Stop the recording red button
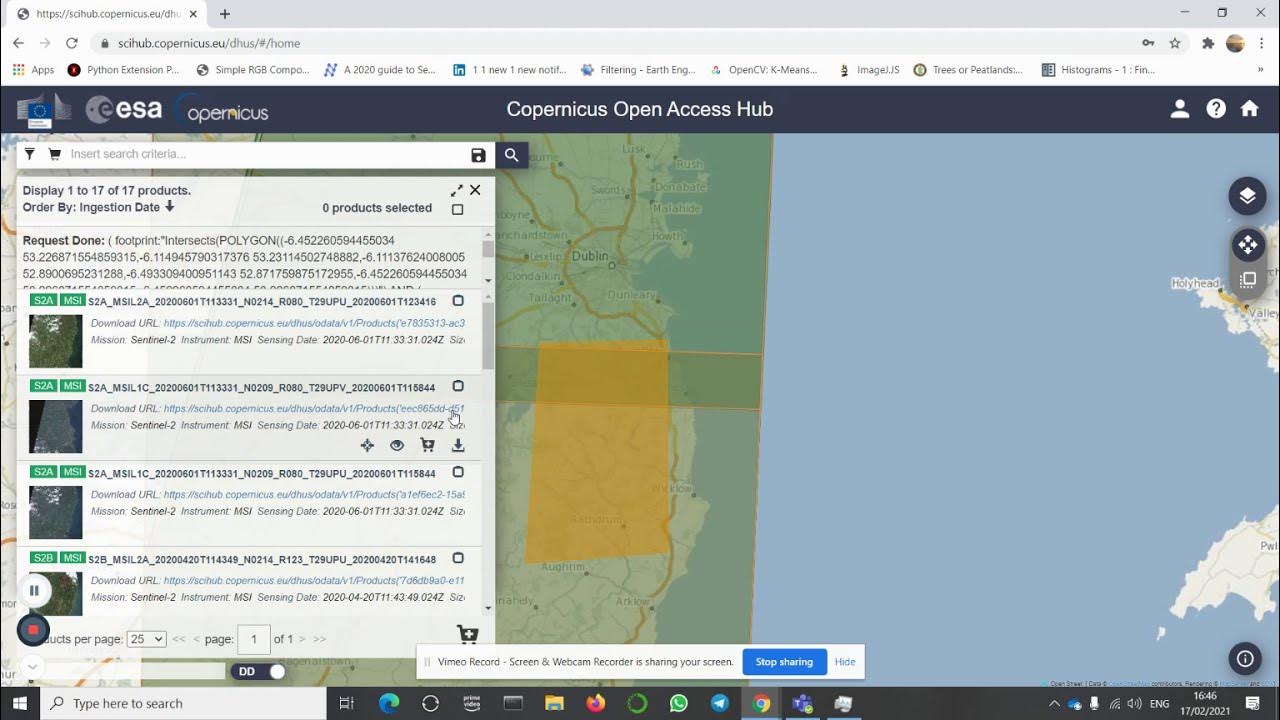 33,630
